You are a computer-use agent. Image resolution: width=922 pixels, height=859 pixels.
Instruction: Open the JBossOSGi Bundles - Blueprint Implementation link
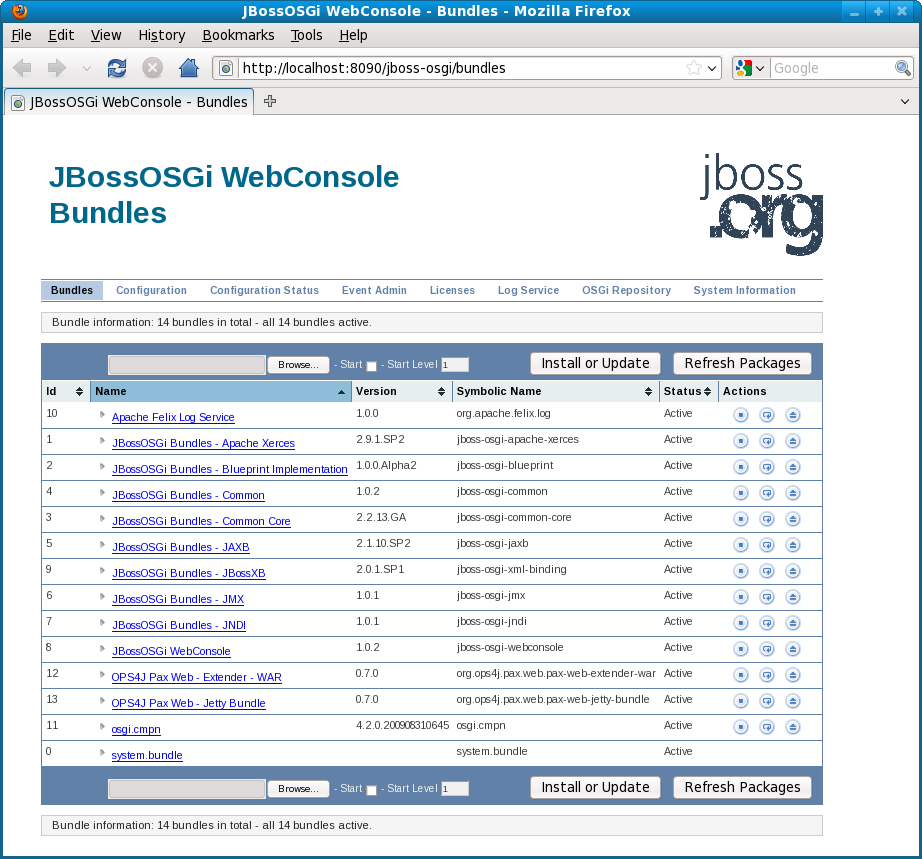(x=230, y=469)
